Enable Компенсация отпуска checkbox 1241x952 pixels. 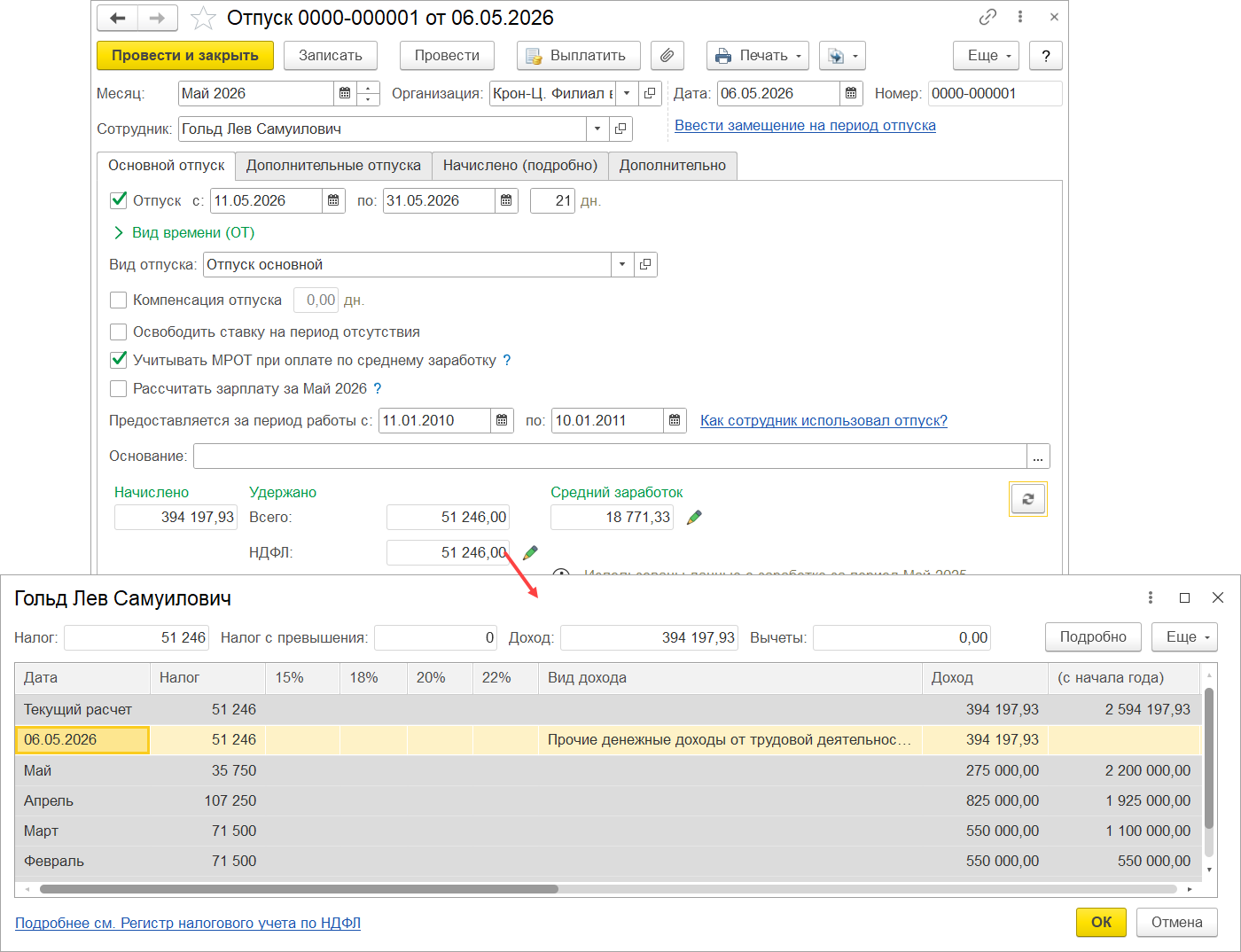118,300
